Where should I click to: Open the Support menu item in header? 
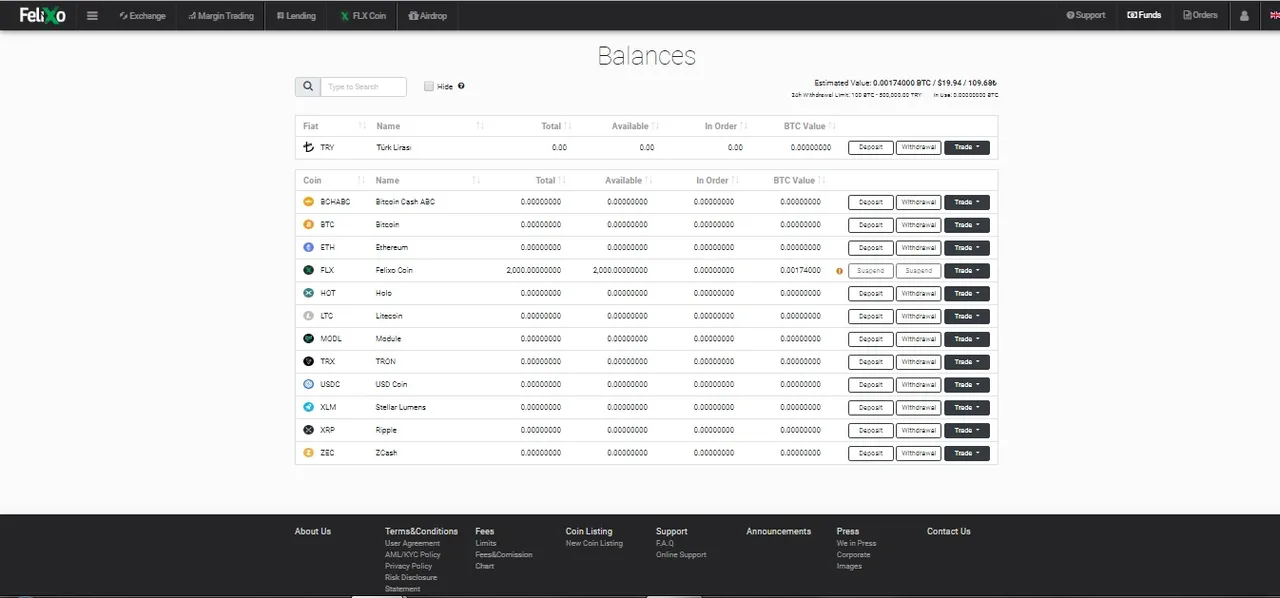click(x=1086, y=16)
